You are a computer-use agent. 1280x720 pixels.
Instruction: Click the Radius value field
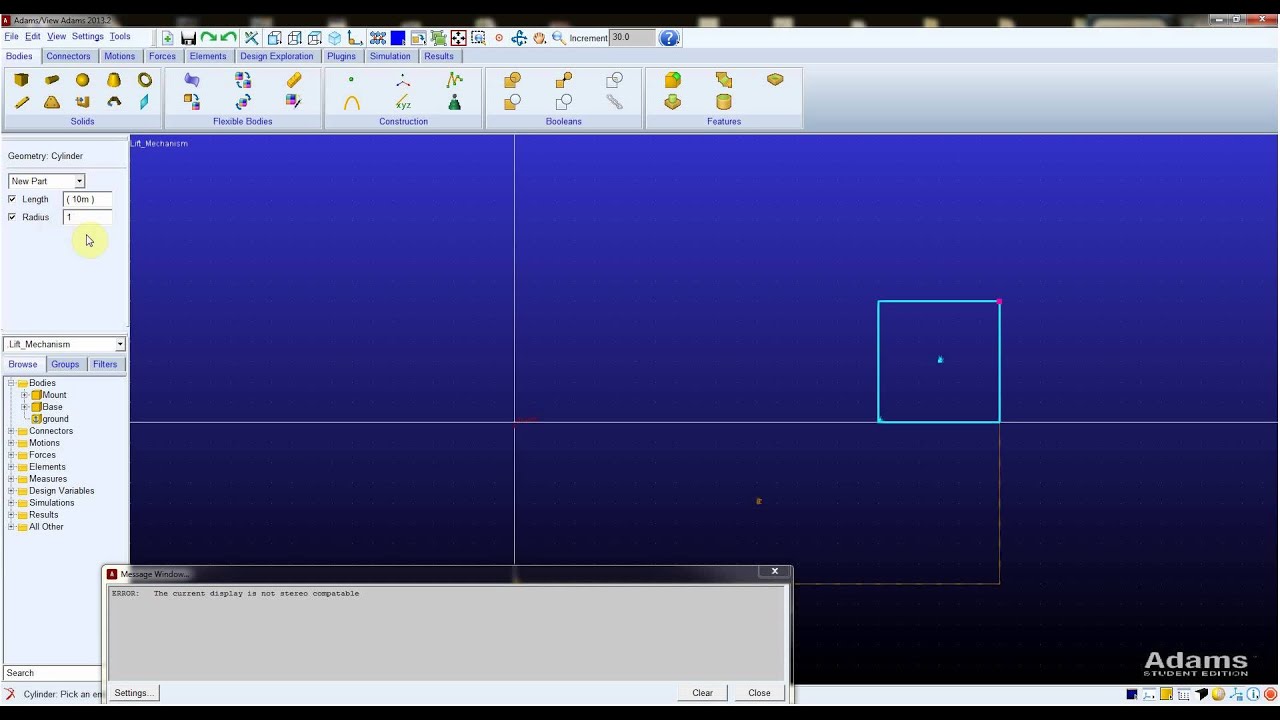[x=87, y=217]
